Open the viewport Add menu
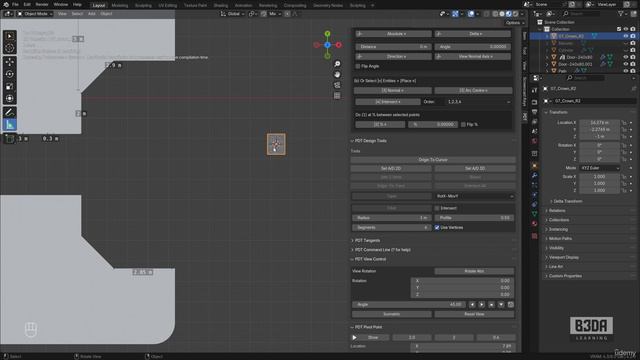 [x=91, y=14]
